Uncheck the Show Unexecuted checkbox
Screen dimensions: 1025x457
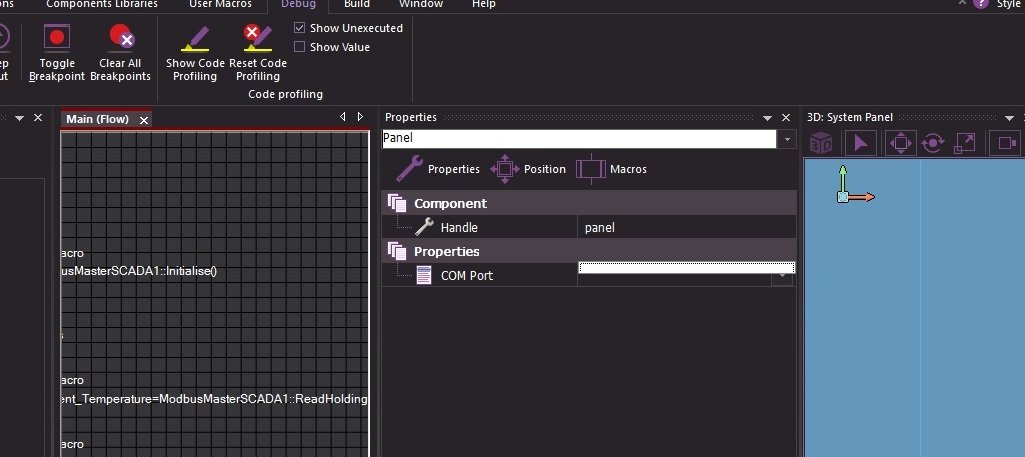(x=299, y=28)
